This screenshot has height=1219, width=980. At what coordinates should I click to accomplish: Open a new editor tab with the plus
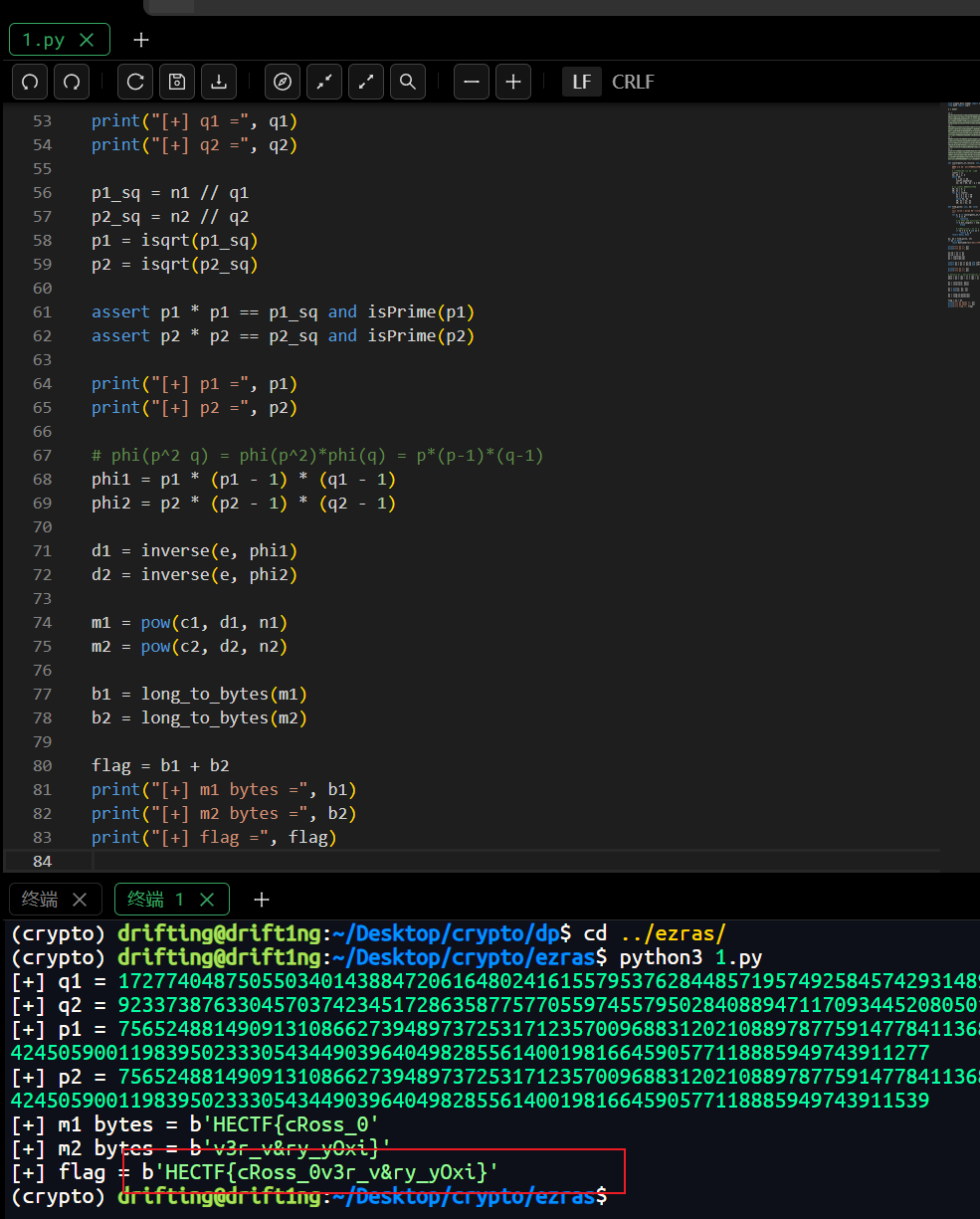(140, 40)
